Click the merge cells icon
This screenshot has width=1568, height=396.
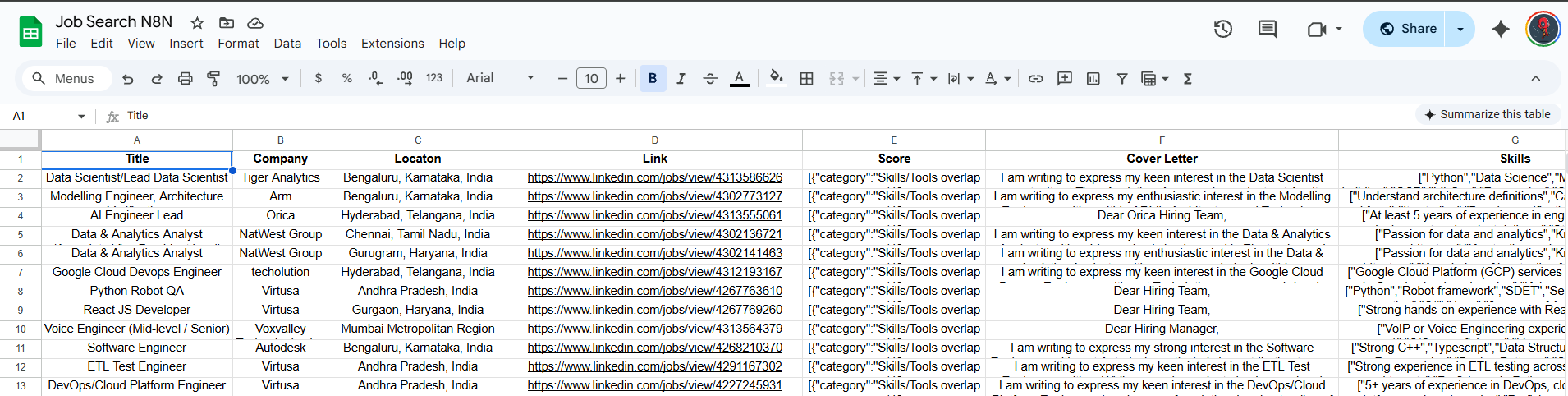pyautogui.click(x=837, y=79)
